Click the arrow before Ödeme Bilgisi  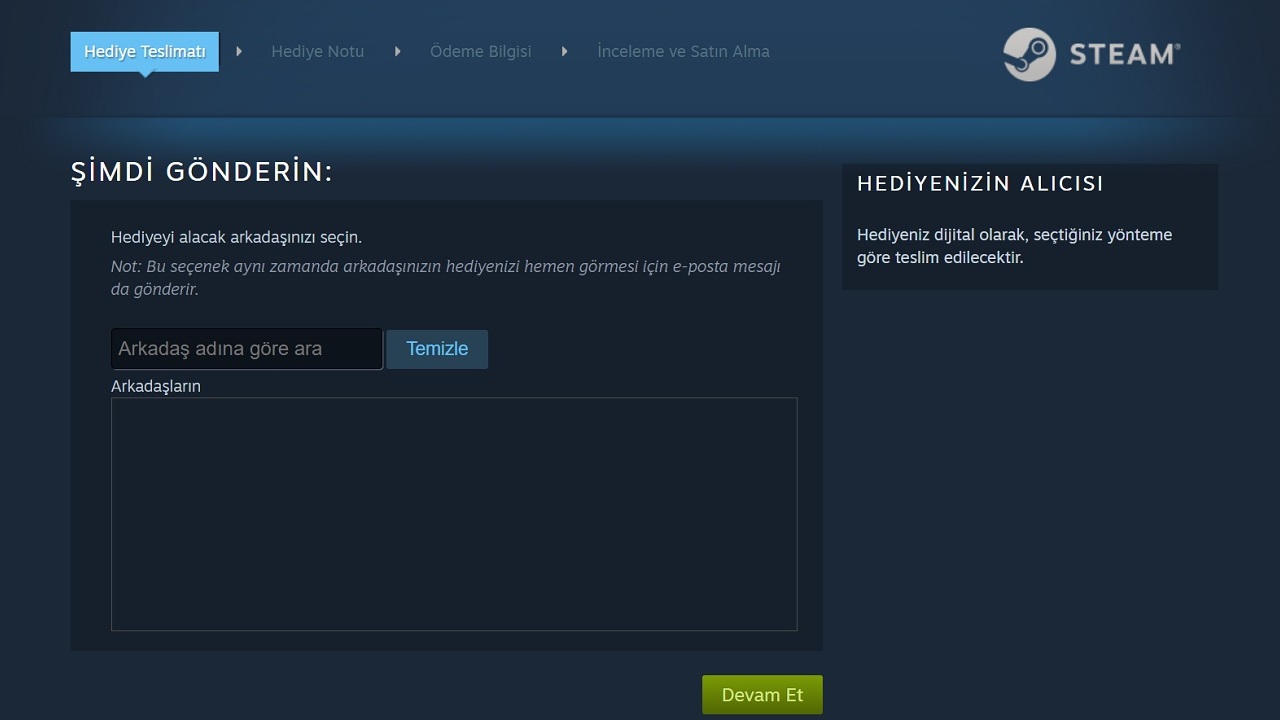point(397,50)
